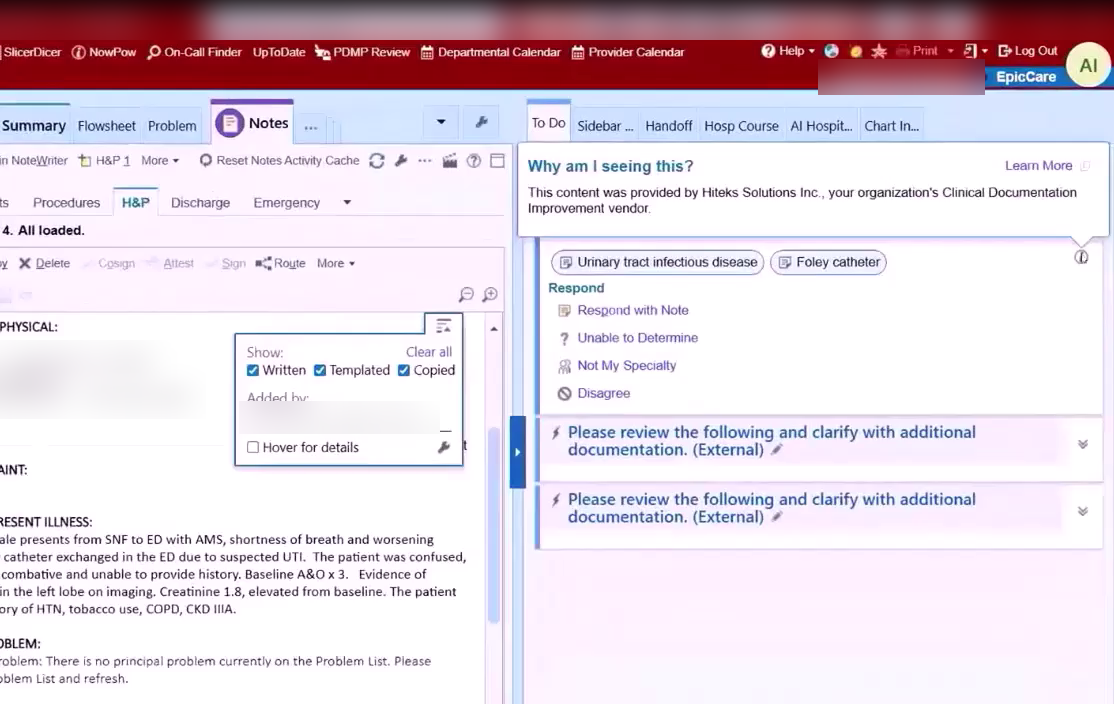Open the More menu in note actions

coord(335,263)
